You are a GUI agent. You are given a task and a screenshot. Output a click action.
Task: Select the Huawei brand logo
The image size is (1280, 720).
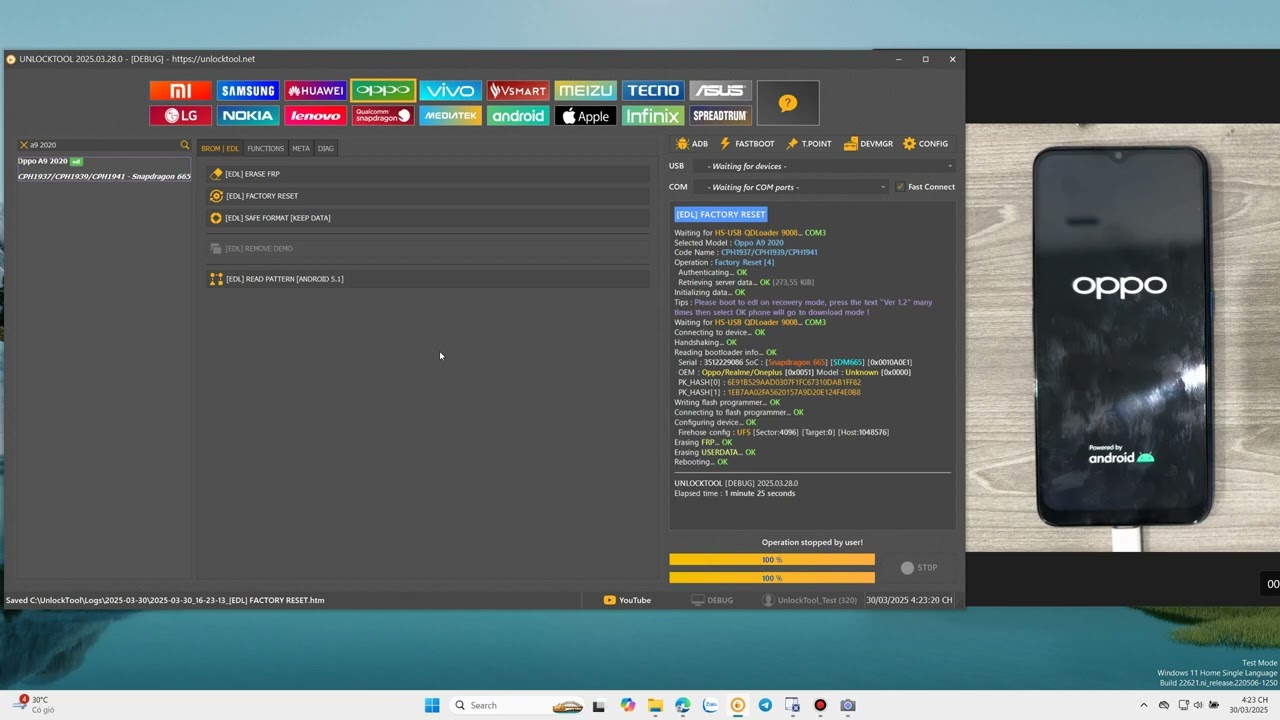315,91
